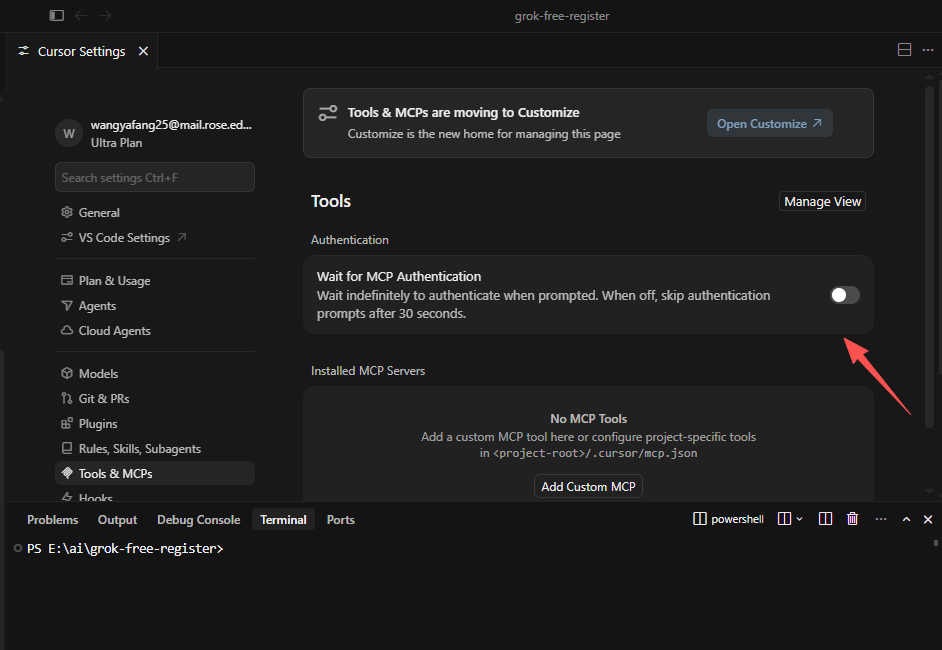Click the Plugins icon
This screenshot has height=650, width=942.
(x=67, y=424)
